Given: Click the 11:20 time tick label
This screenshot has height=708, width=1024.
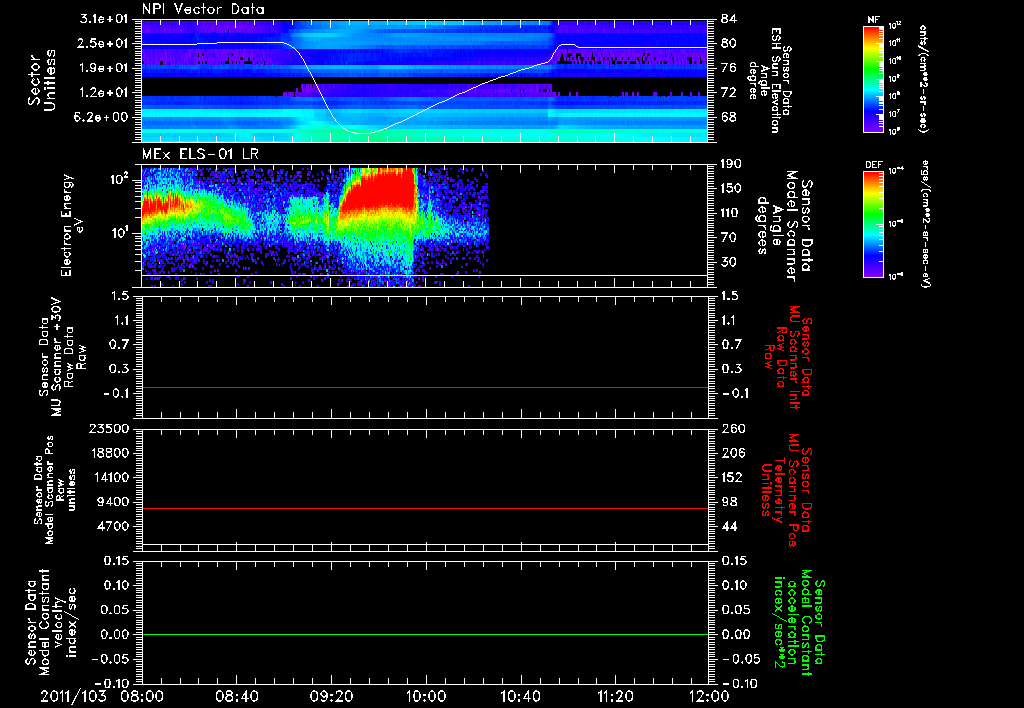Looking at the screenshot, I should (615, 696).
